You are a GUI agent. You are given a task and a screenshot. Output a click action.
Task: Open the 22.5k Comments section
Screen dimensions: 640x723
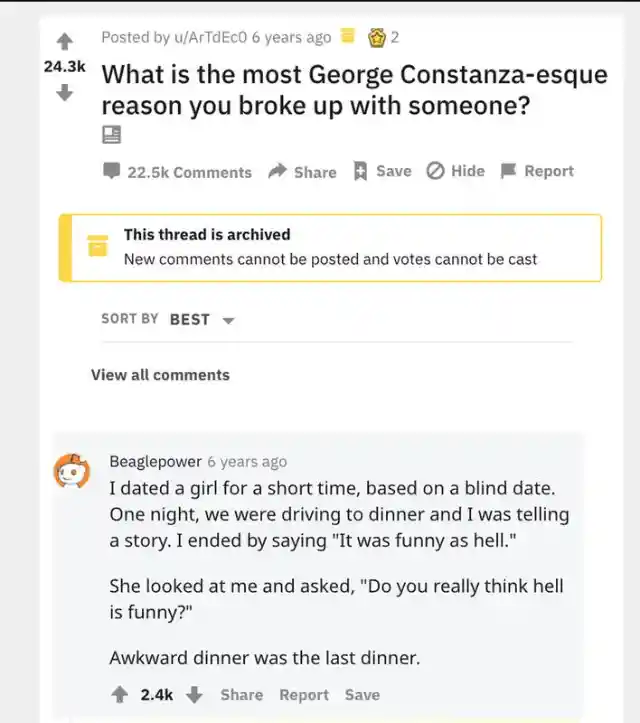pos(178,172)
